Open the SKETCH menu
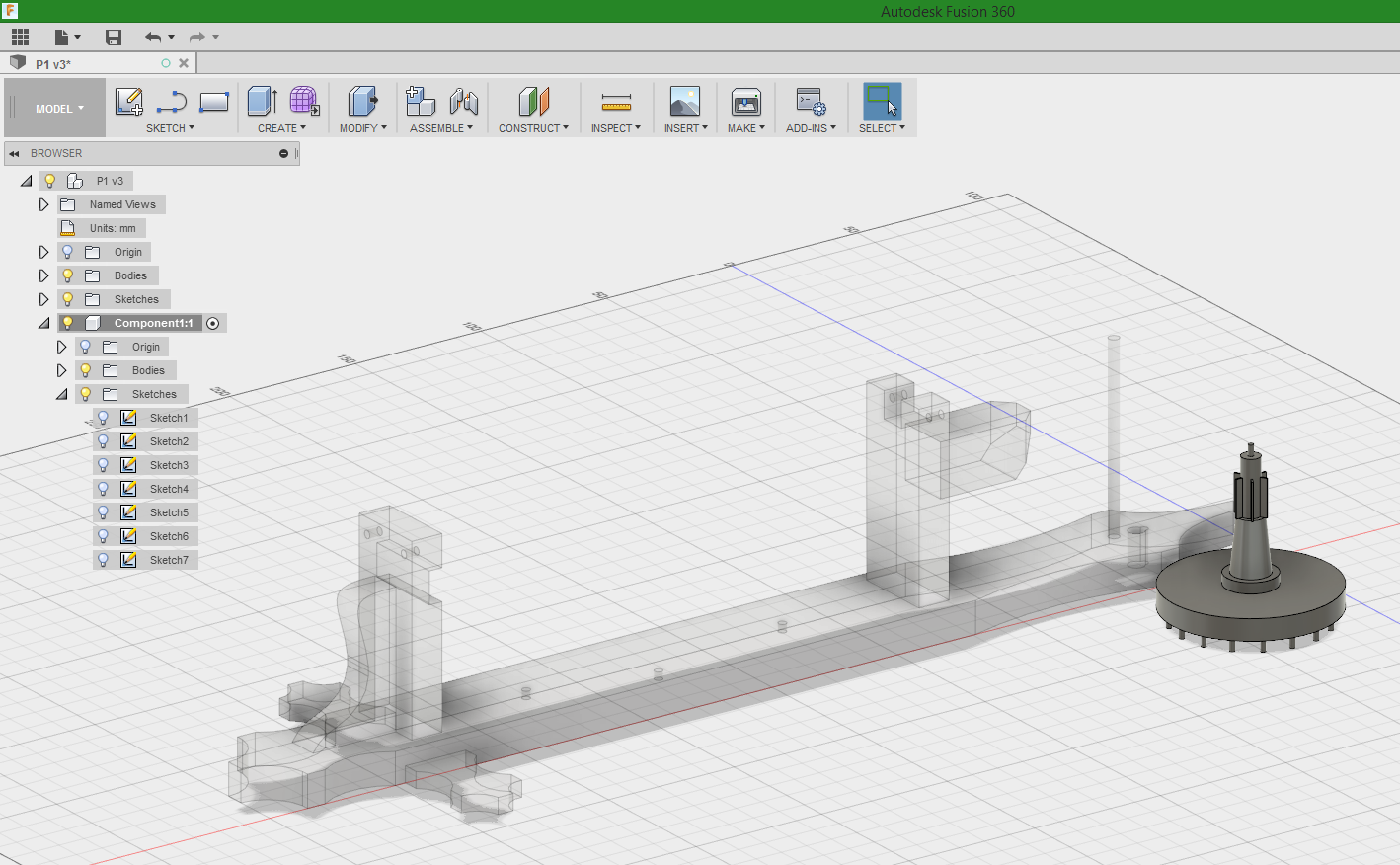Image resolution: width=1400 pixels, height=865 pixels. (170, 128)
